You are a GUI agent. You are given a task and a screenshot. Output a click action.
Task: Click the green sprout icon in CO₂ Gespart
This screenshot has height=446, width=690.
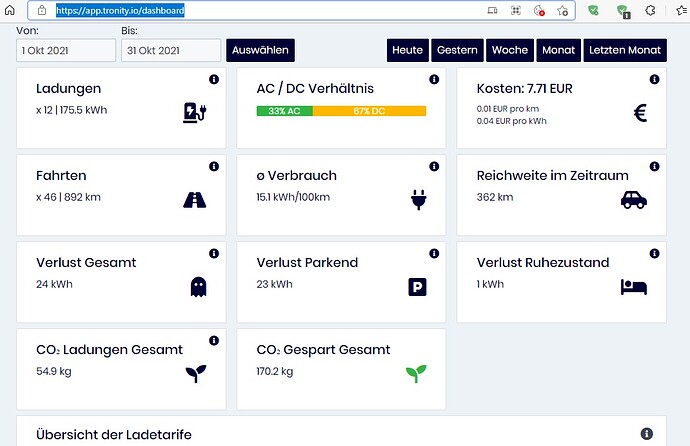coord(416,373)
